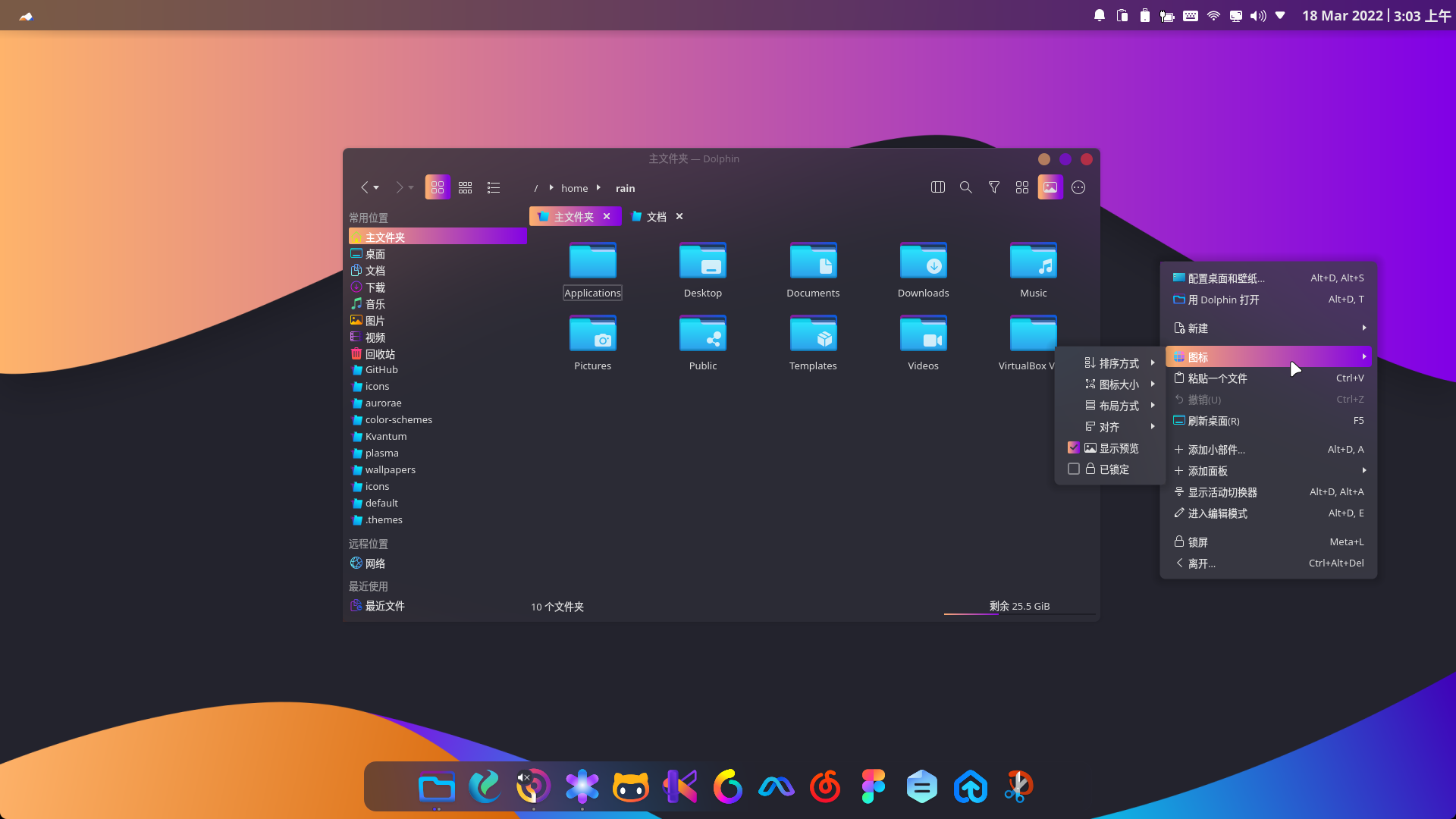Viewport: 1456px width, 819px height.
Task: Expand the arrow after home breadcrumb
Action: pyautogui.click(x=598, y=187)
